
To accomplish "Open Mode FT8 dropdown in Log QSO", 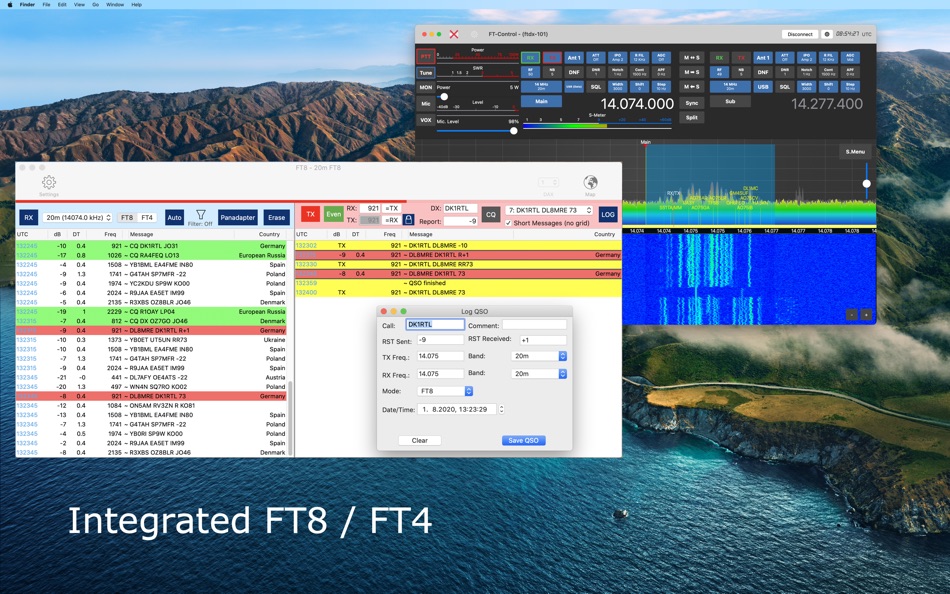I will coord(445,392).
